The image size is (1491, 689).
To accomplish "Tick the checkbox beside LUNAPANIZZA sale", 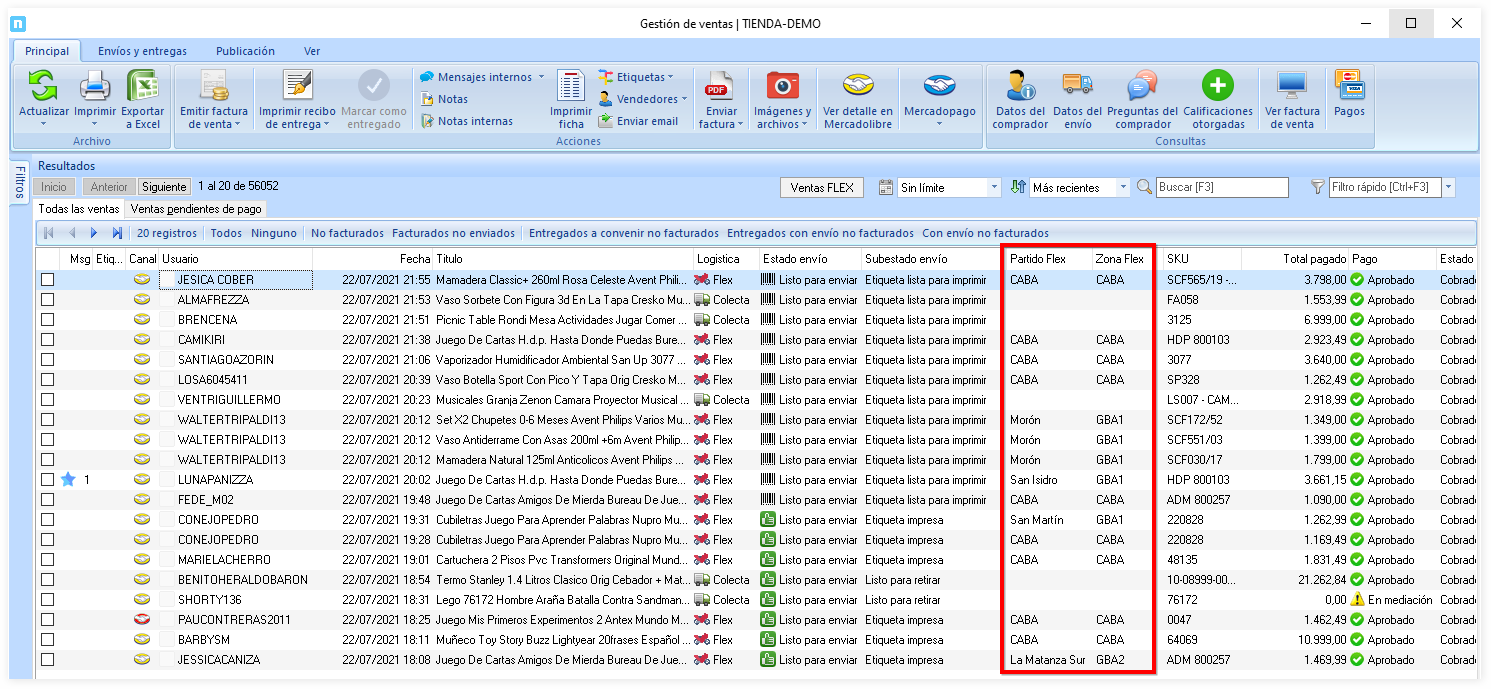I will pyautogui.click(x=47, y=480).
